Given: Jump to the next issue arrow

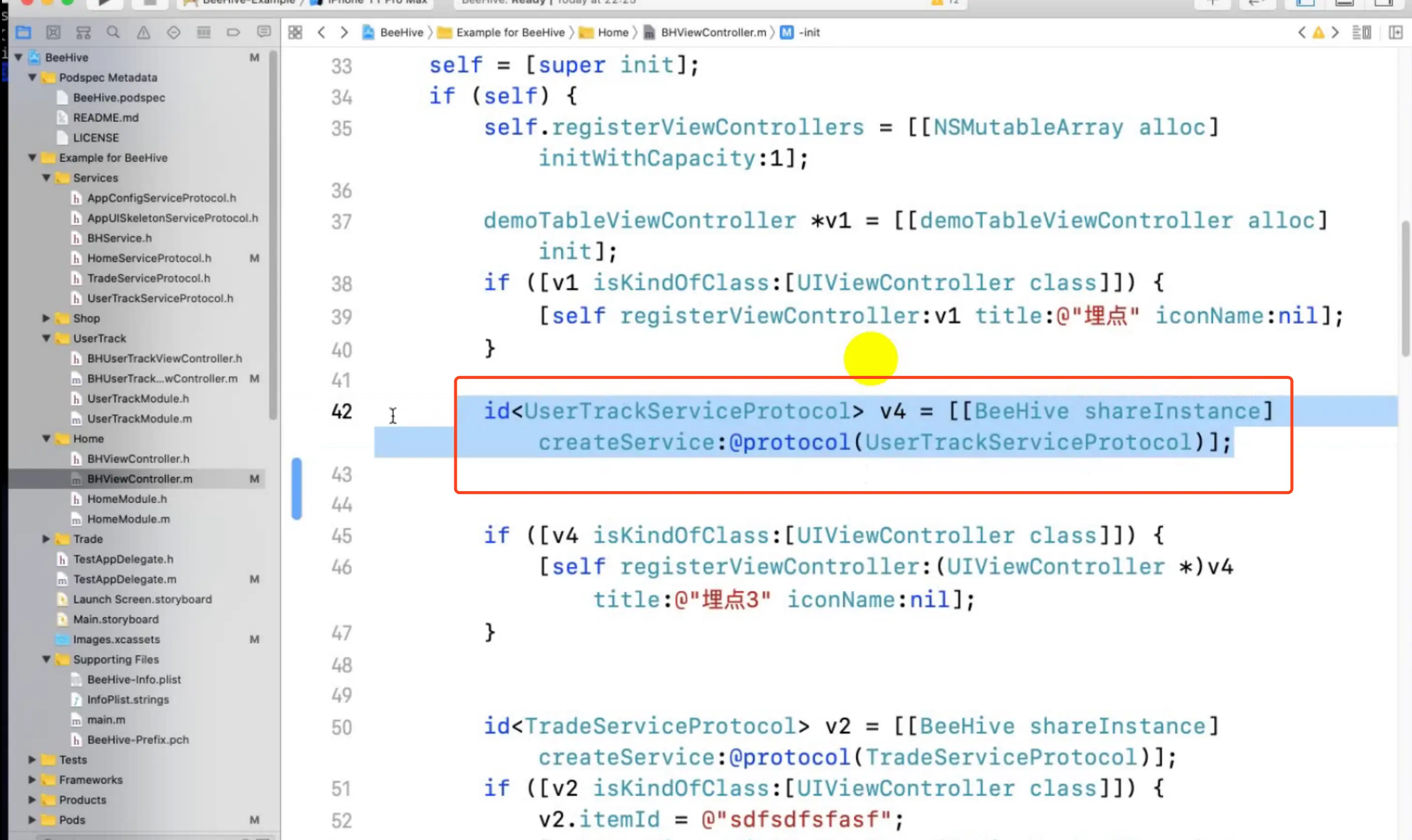Looking at the screenshot, I should [x=1336, y=32].
